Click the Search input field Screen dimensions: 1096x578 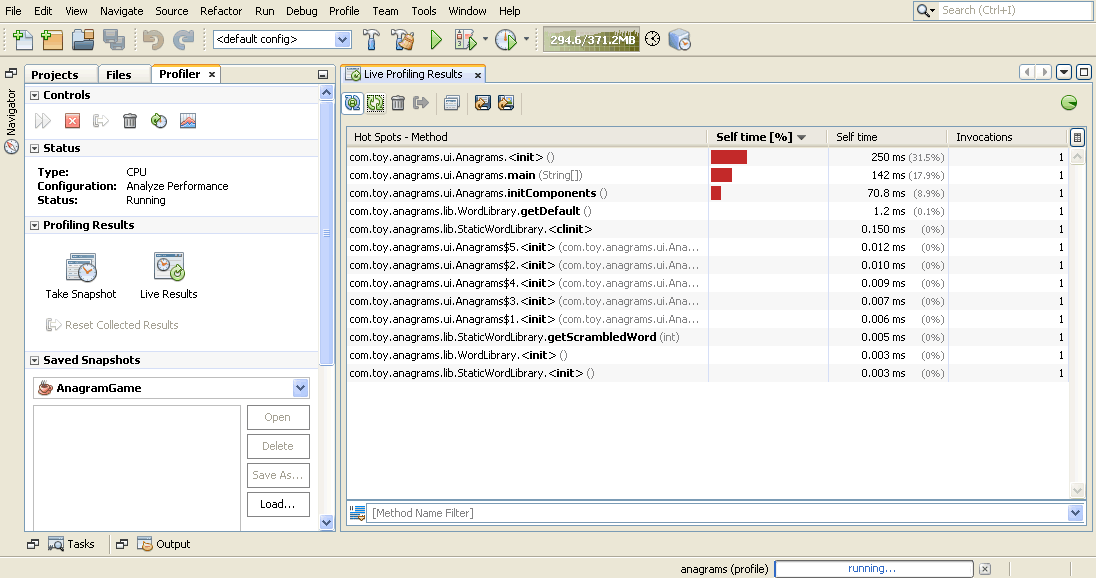coord(1015,10)
